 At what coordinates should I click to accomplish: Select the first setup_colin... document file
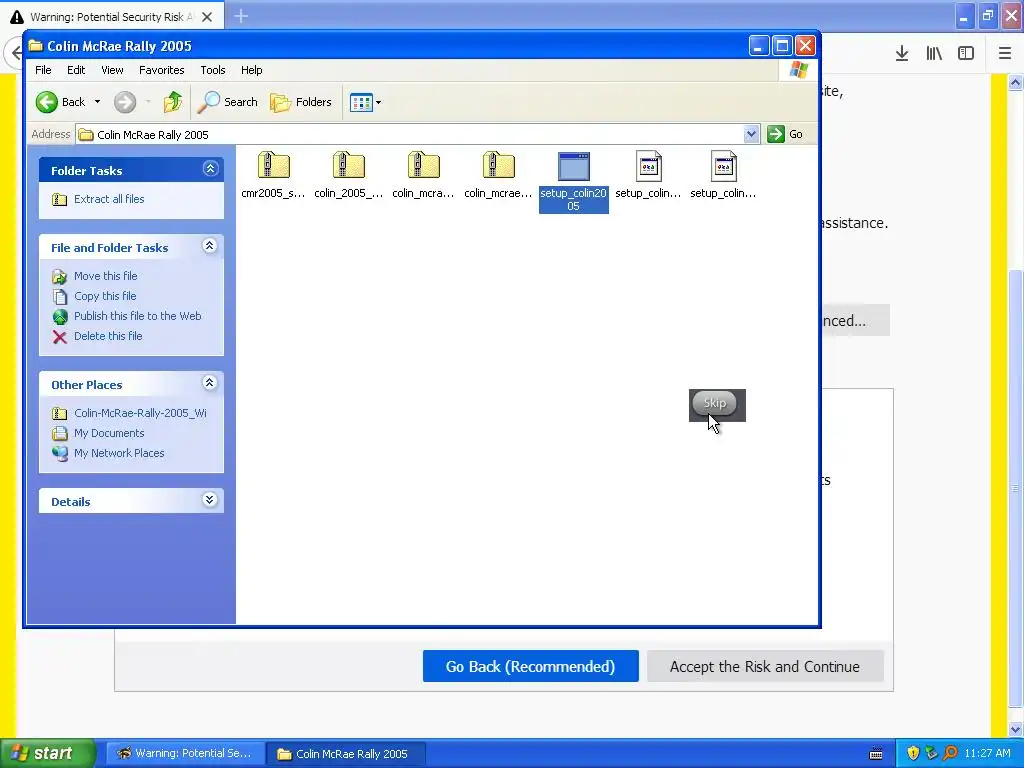click(x=648, y=174)
